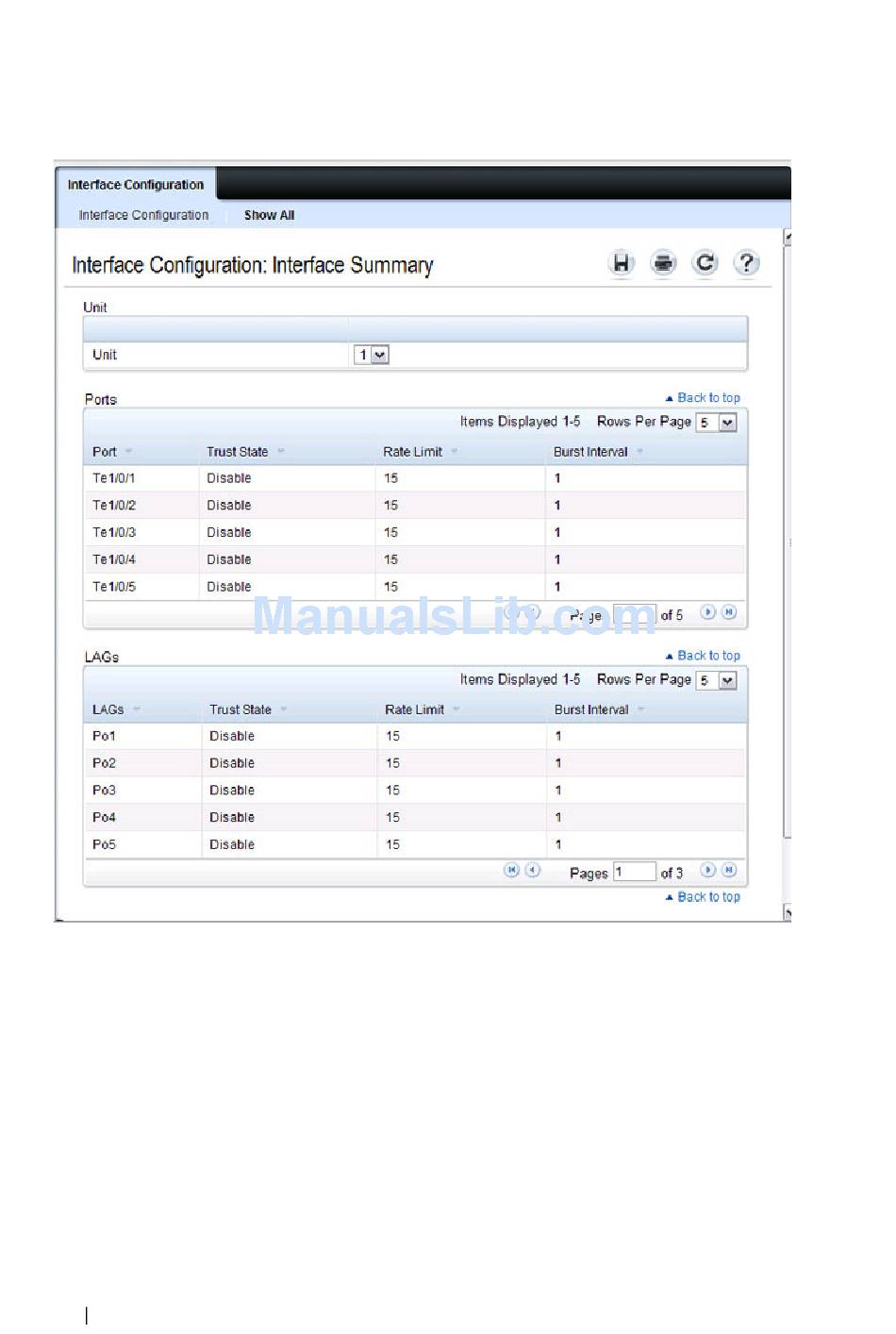
Task: Sort LAGs table by Trust State arrow
Action: pos(283,709)
